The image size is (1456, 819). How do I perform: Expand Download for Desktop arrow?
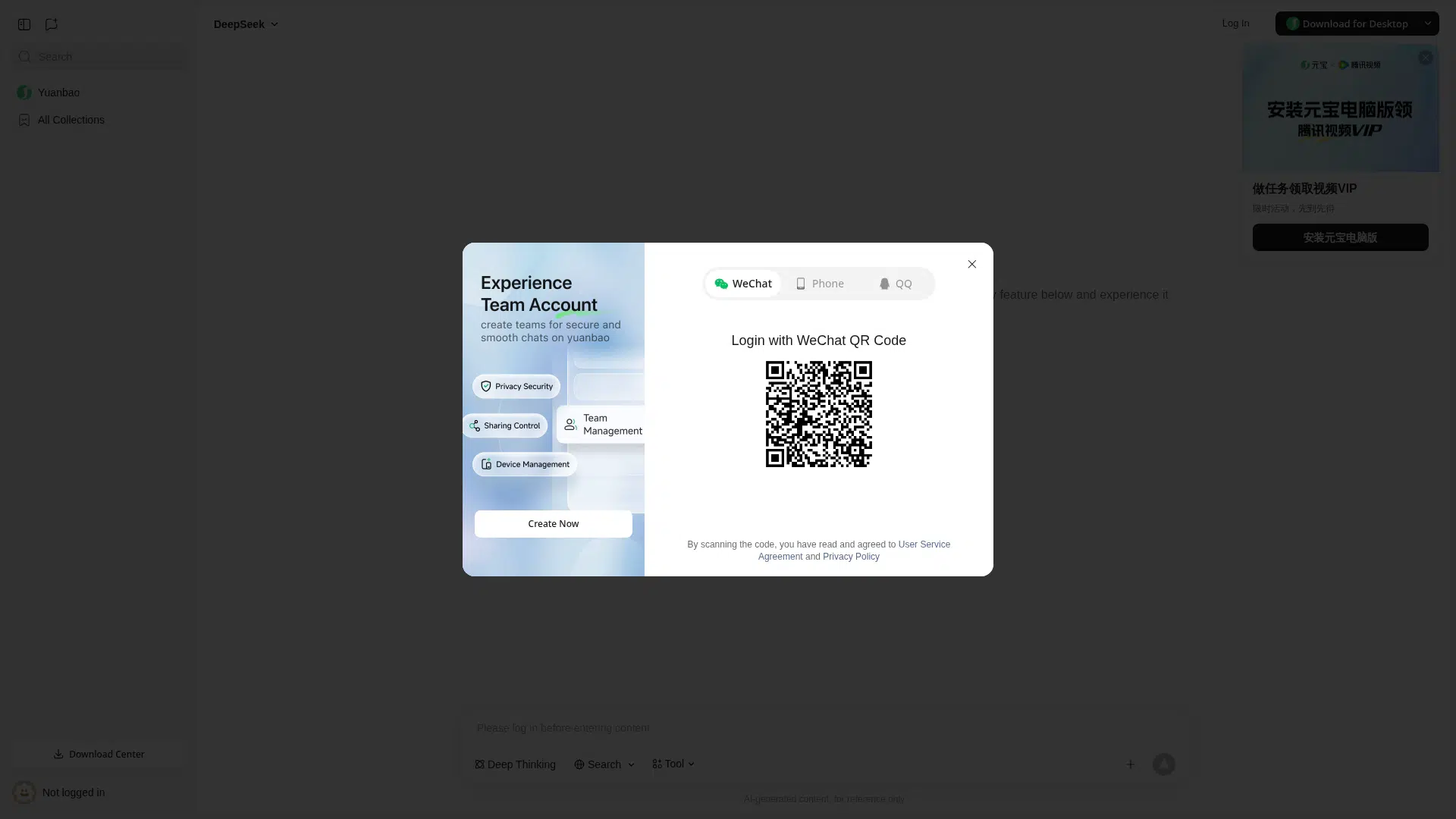point(1427,24)
